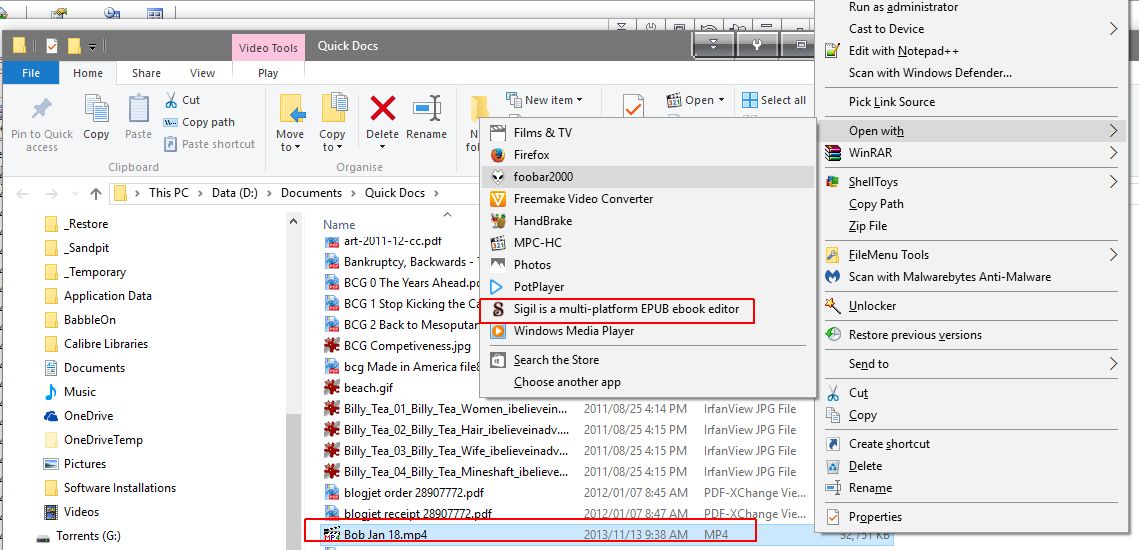Click the Up arrow navigation button
The image size is (1139, 550).
[x=95, y=193]
